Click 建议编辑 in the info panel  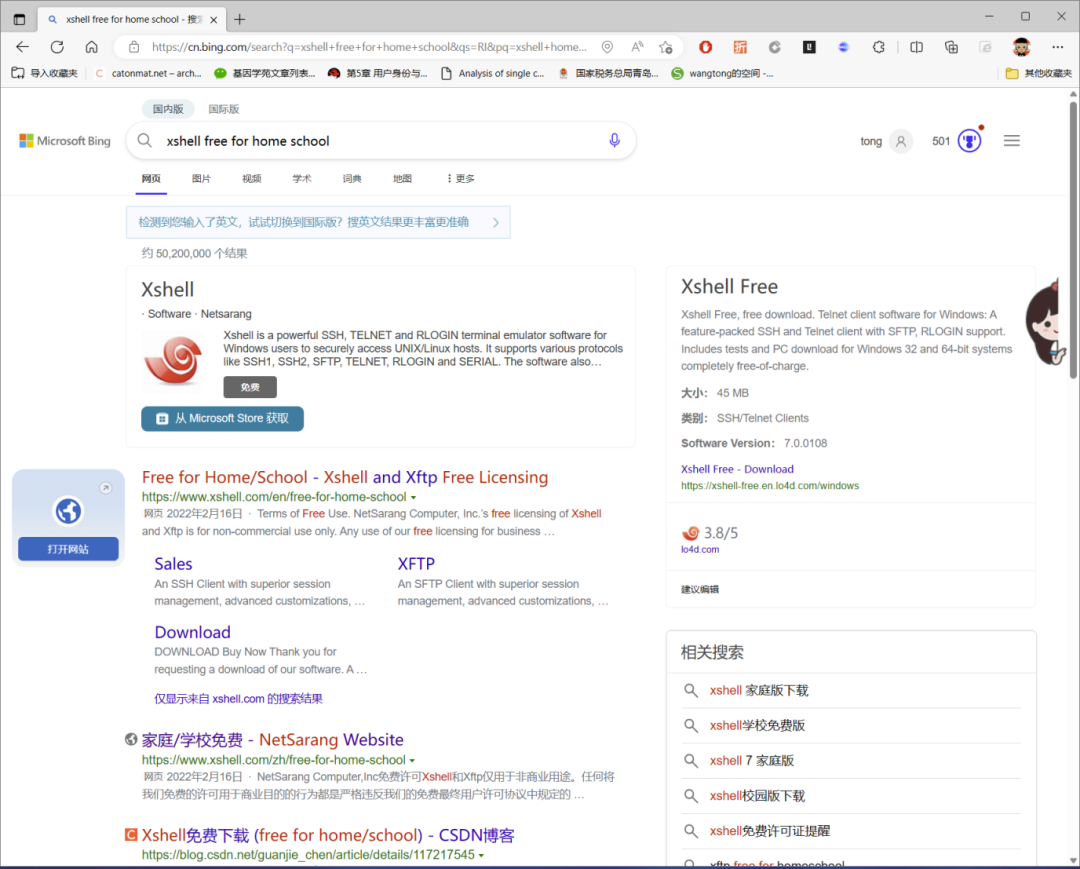[x=700, y=589]
